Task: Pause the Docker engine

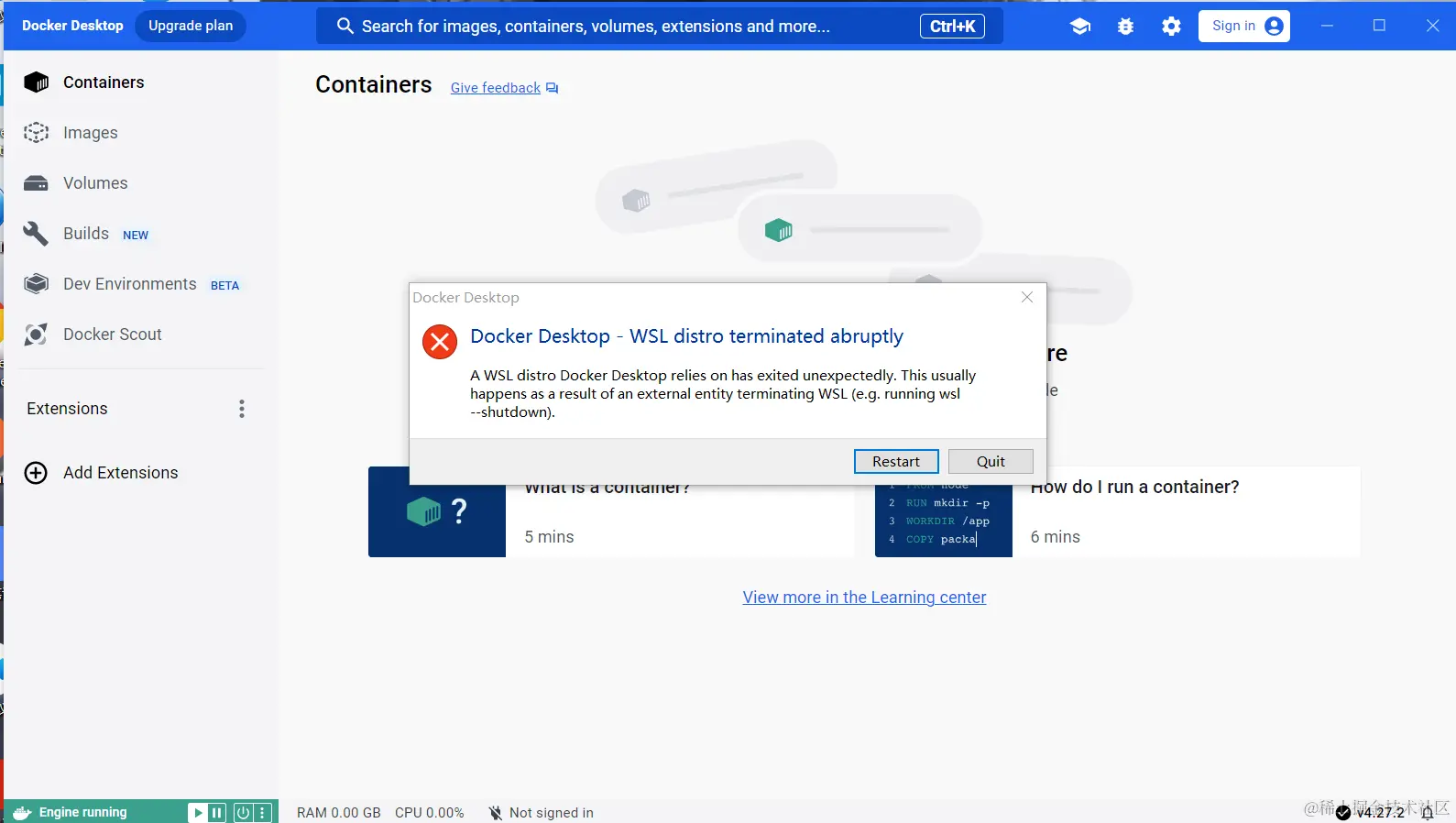Action: coord(217,813)
